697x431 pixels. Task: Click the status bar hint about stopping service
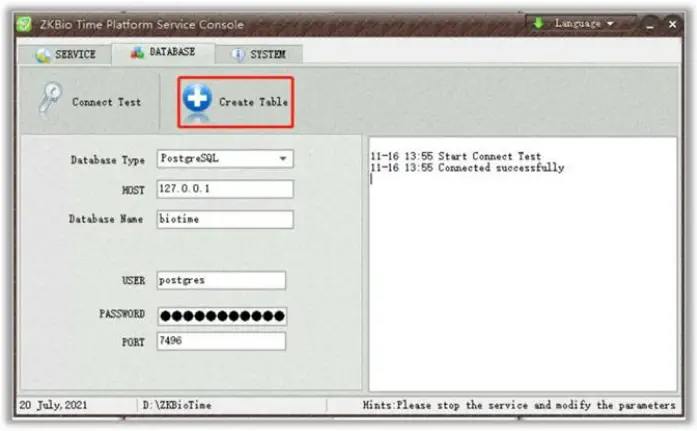point(519,405)
